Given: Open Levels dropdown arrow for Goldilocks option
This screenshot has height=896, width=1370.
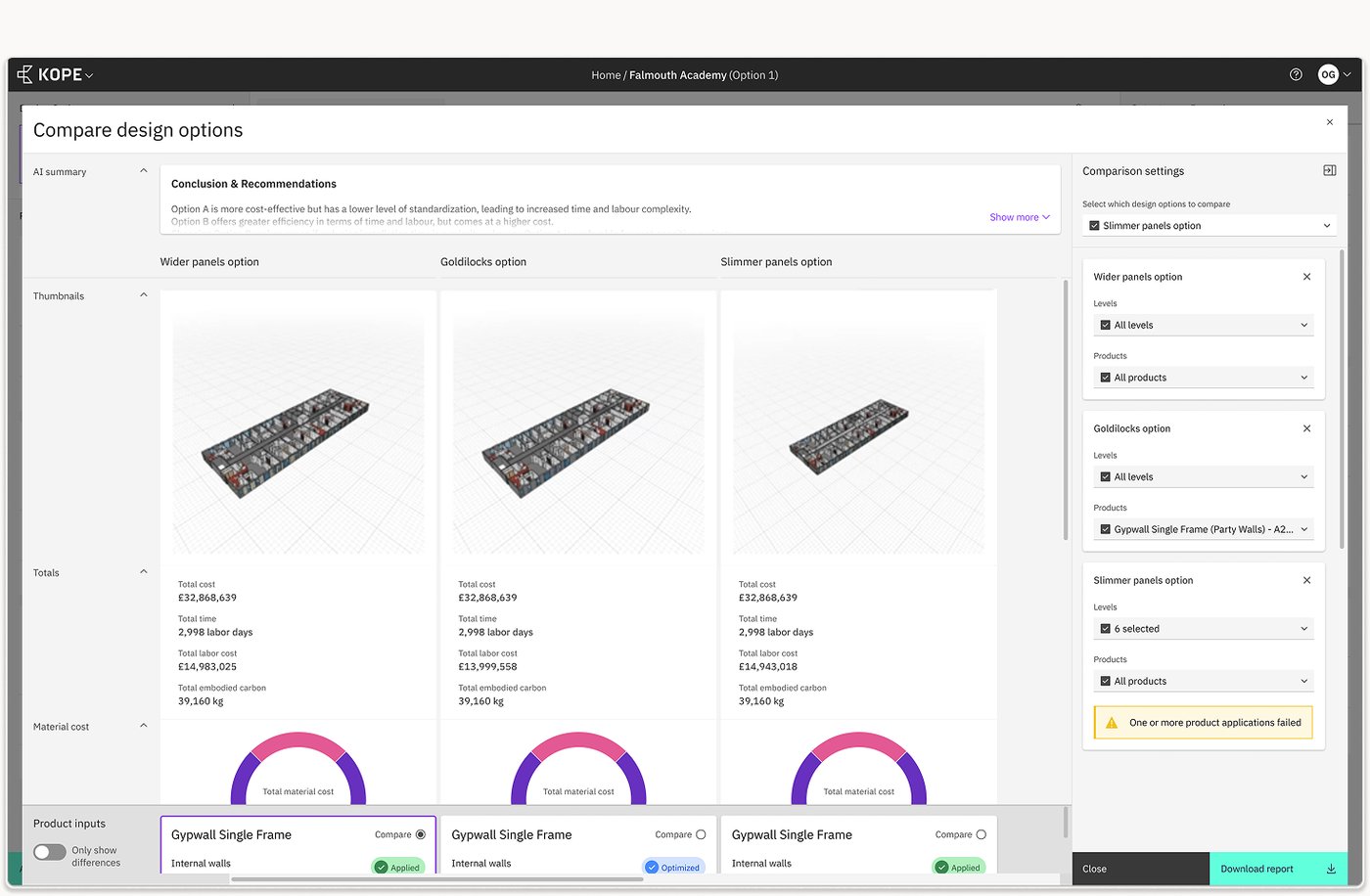Looking at the screenshot, I should (x=1303, y=476).
